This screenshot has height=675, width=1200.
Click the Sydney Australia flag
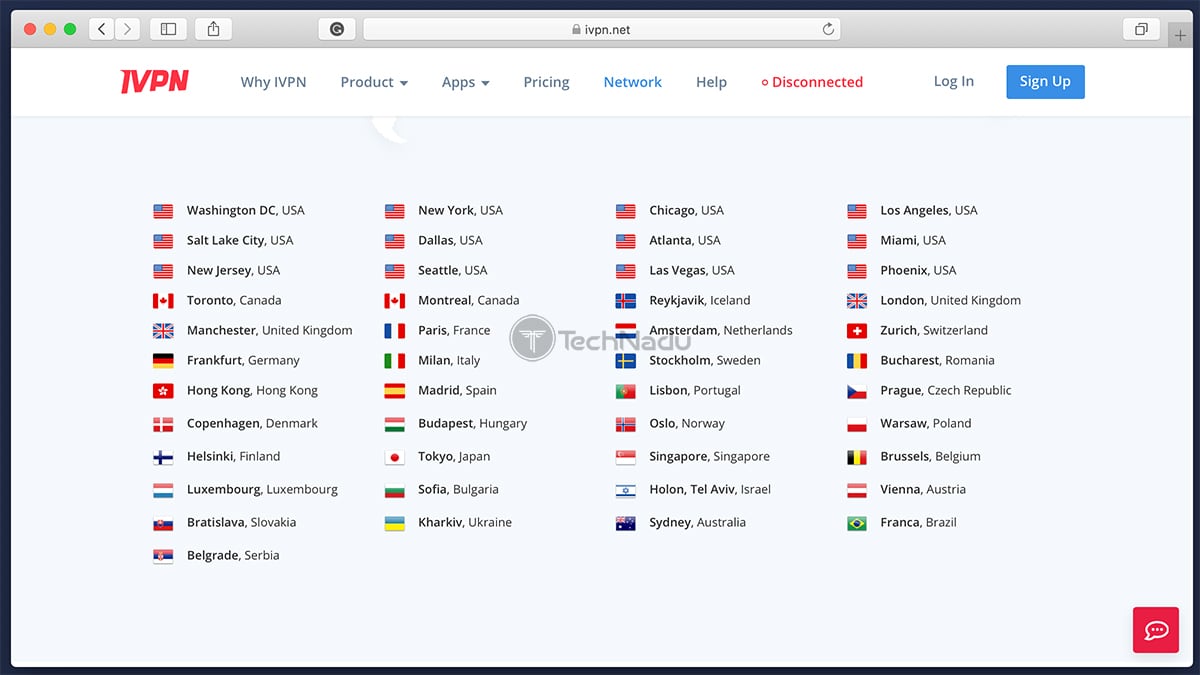626,523
